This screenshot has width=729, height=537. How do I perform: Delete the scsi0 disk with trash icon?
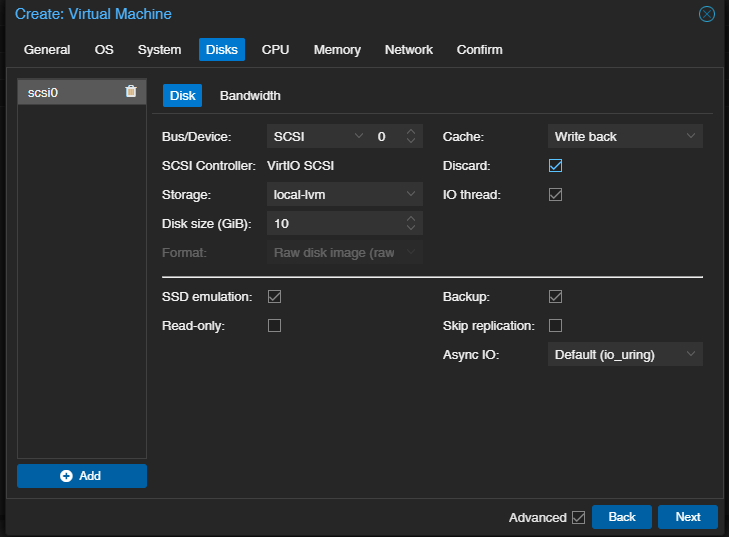131,92
